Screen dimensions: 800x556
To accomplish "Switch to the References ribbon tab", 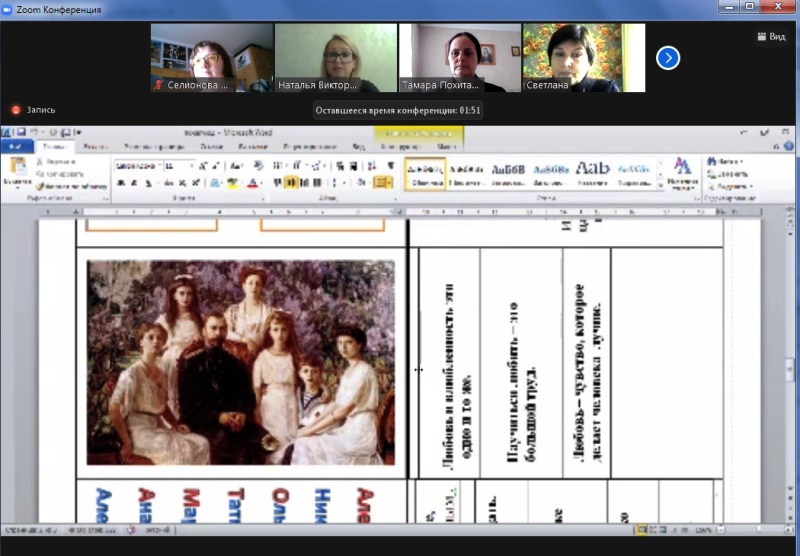I will coord(211,147).
